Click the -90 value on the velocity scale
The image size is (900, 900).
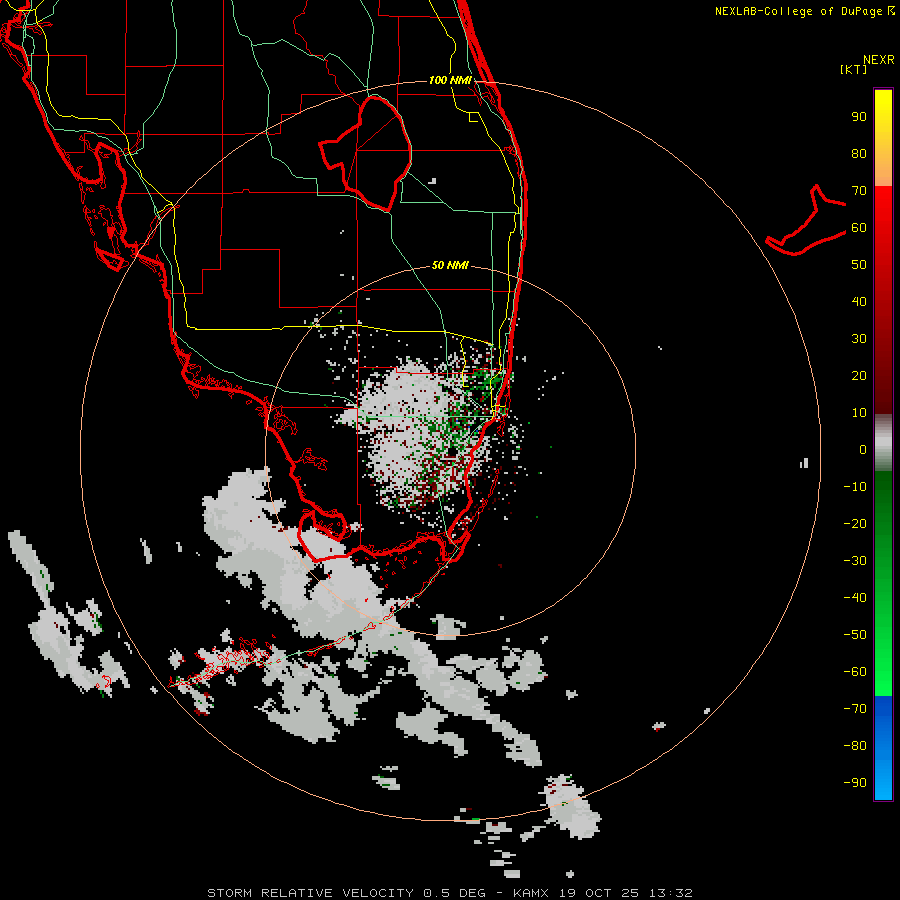[855, 782]
